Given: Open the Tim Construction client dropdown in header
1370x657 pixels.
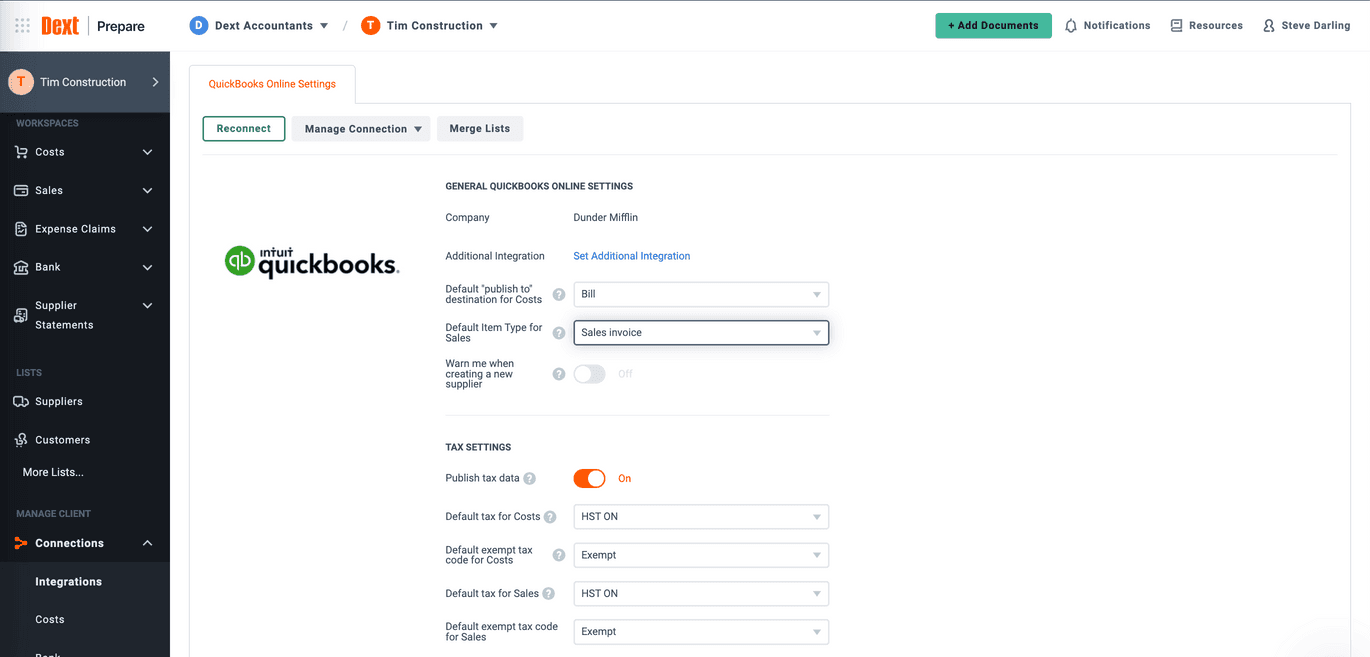Looking at the screenshot, I should tap(494, 26).
